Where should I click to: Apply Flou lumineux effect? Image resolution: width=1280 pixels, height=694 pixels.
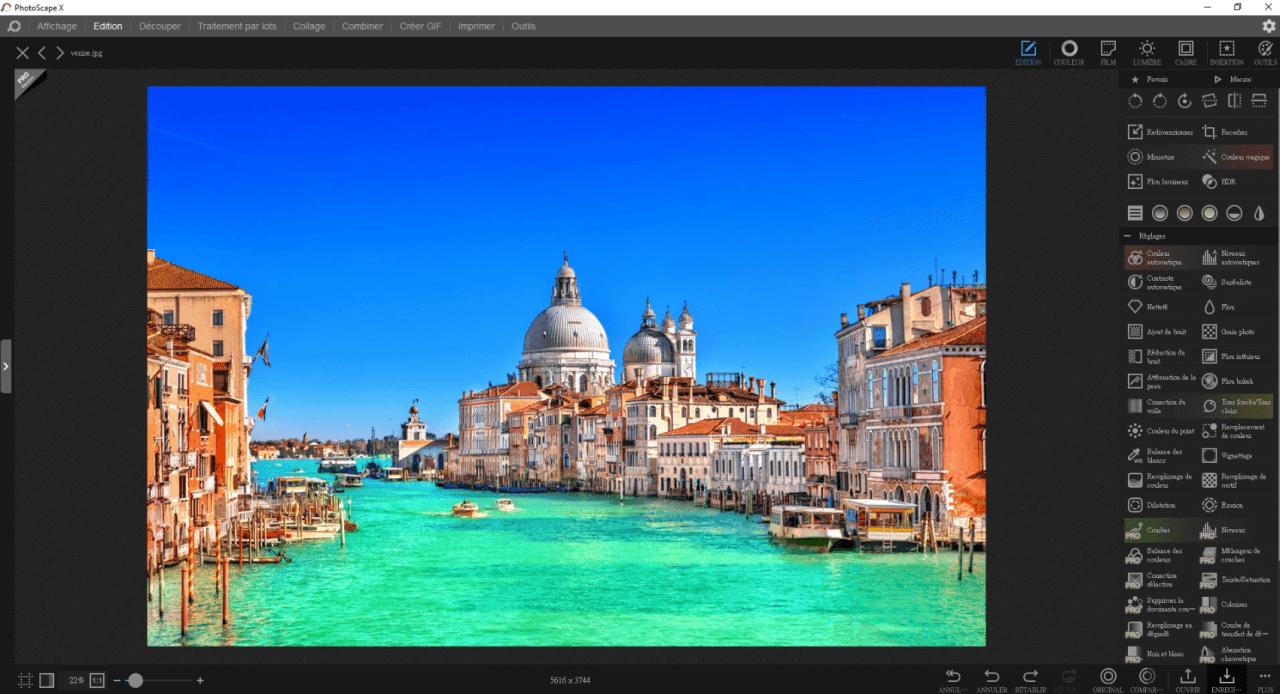coord(1160,182)
